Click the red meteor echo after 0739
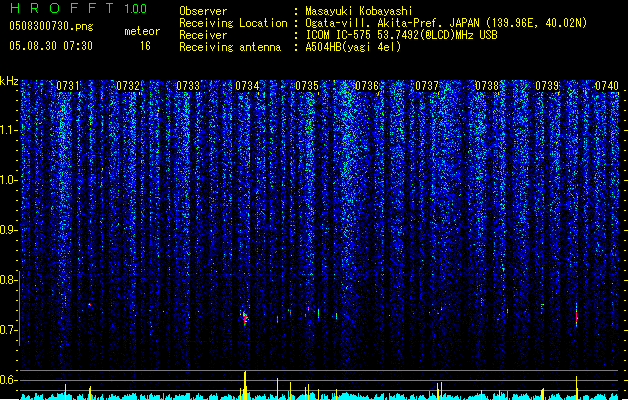 [x=576, y=316]
